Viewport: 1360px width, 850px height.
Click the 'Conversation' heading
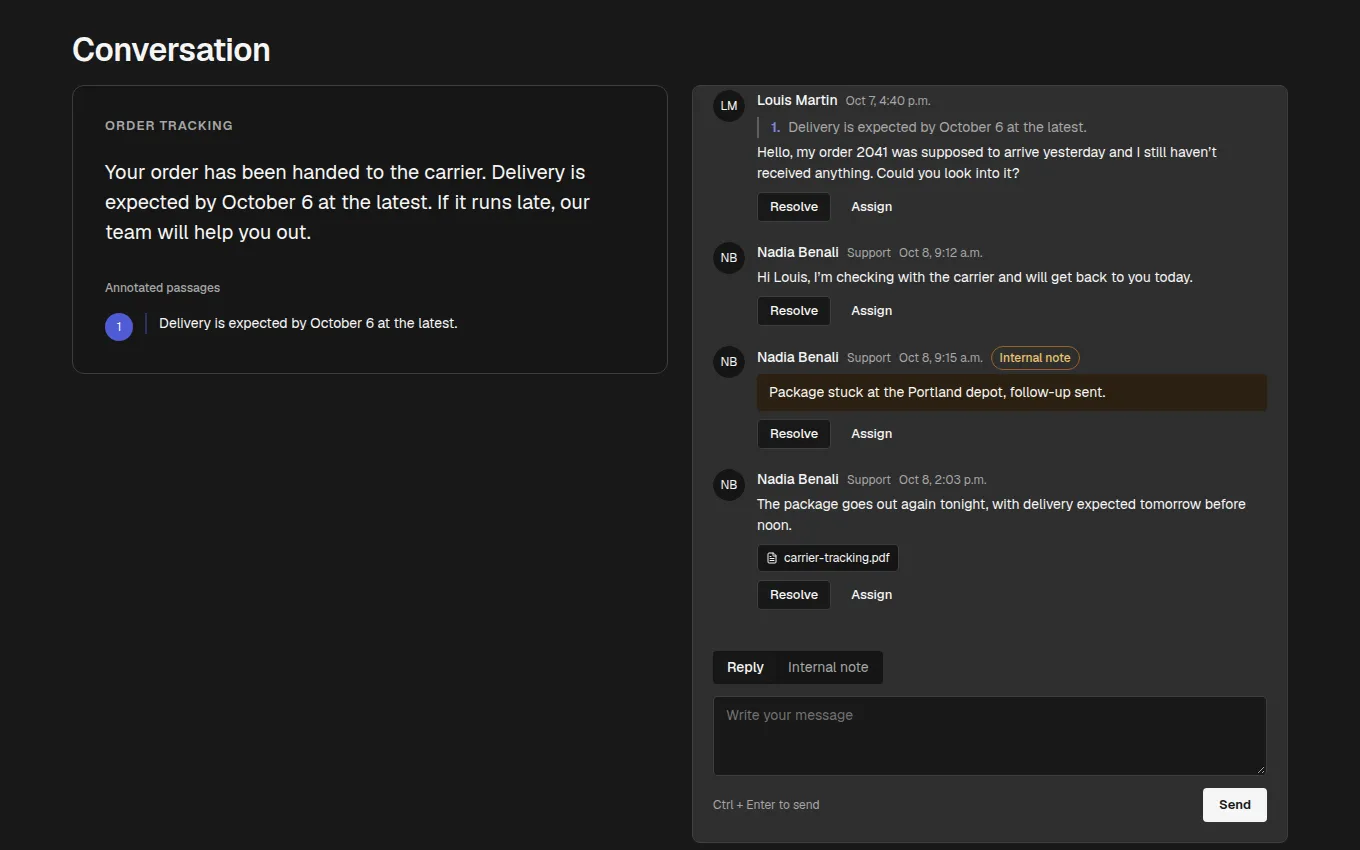point(171,50)
